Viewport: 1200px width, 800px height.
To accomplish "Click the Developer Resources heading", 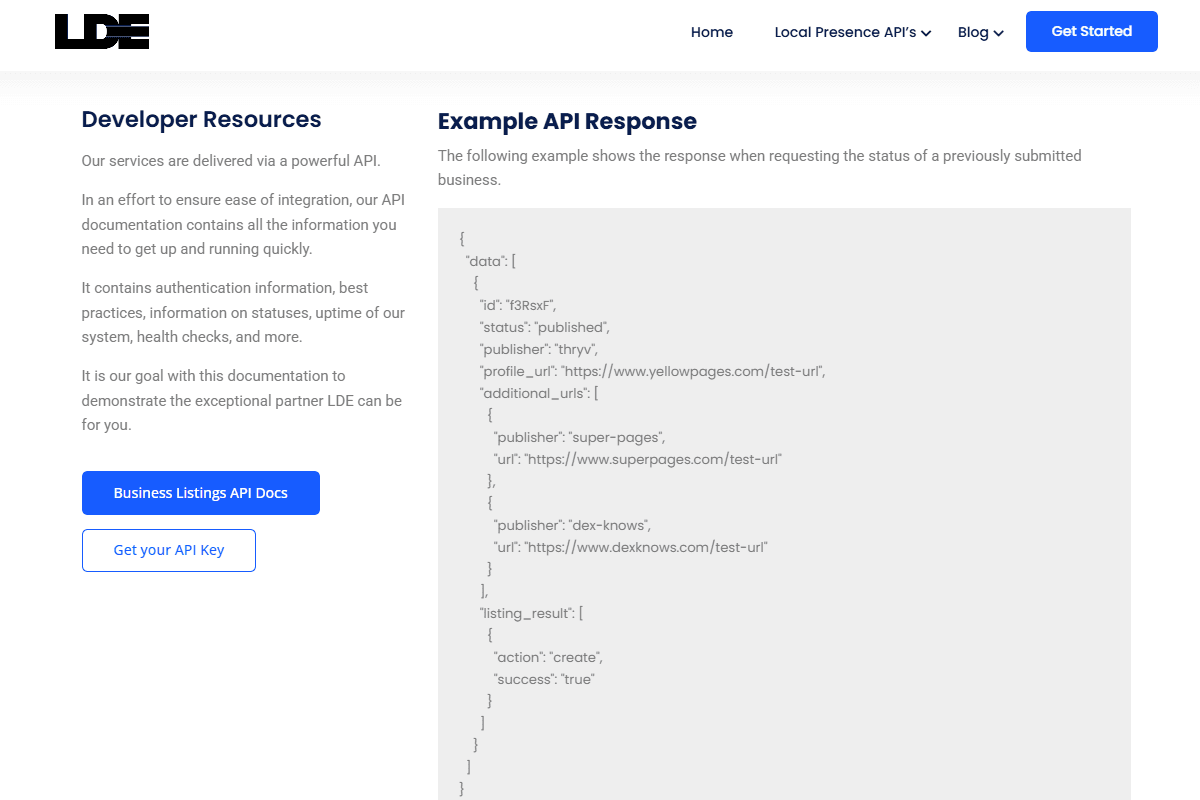I will (201, 119).
